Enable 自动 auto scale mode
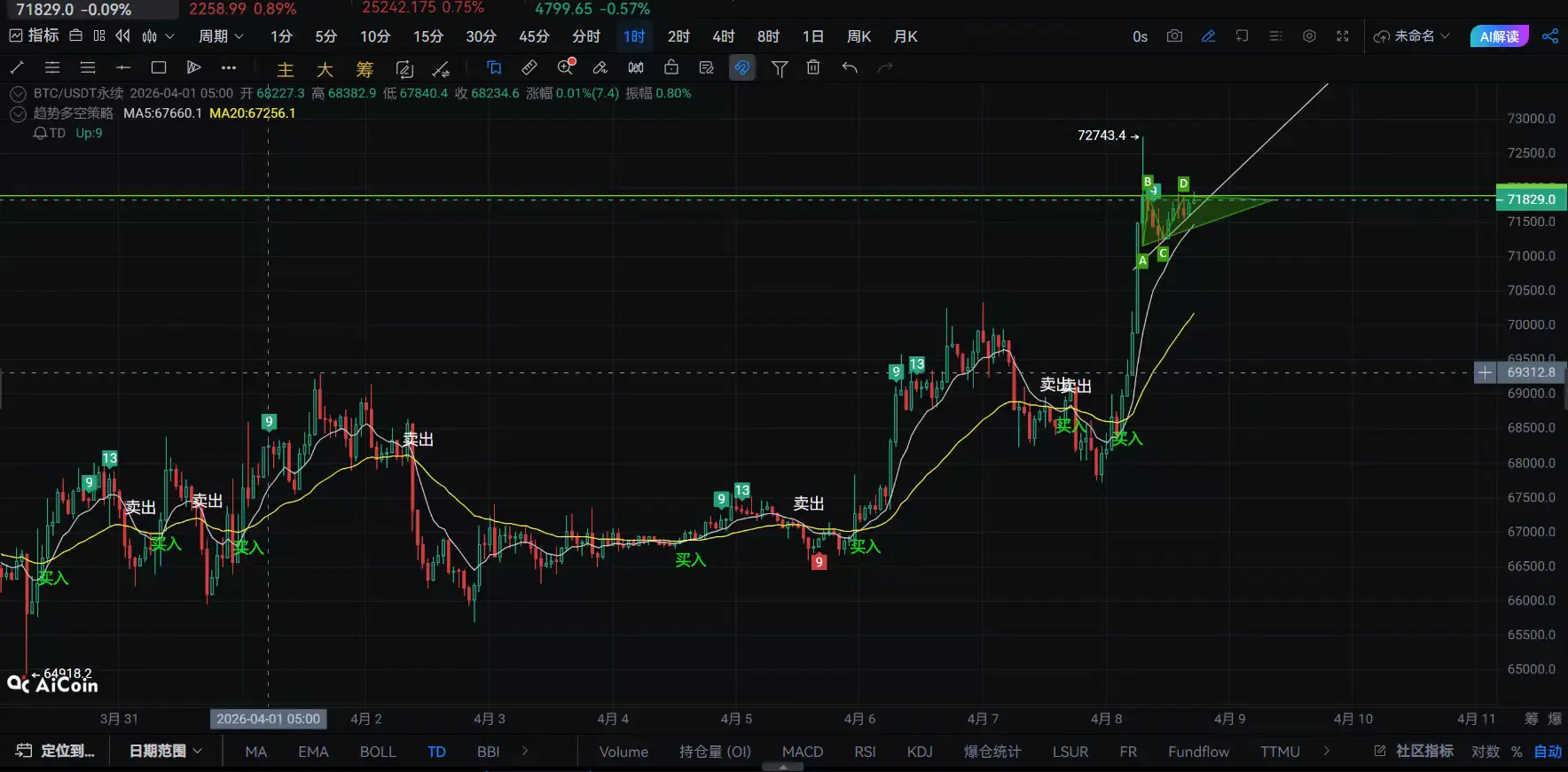Image resolution: width=1568 pixels, height=772 pixels. coord(1548,752)
